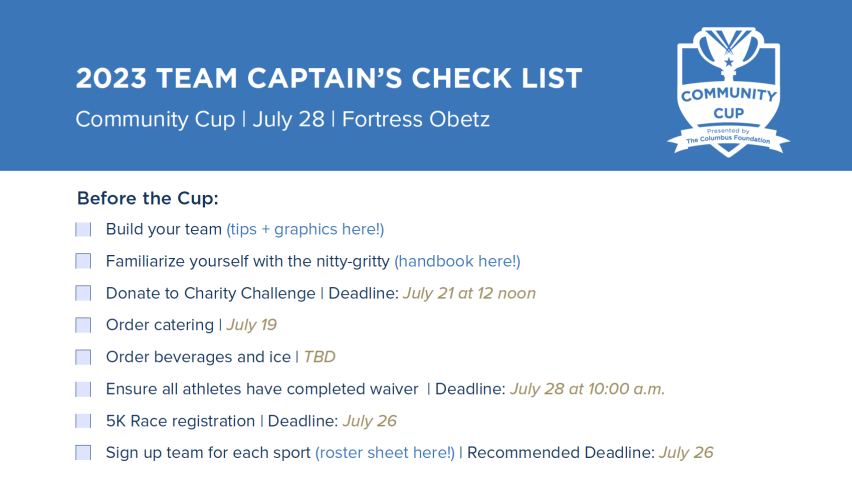Check Order beverages and ice box
This screenshot has height=480, width=852.
pos(83,357)
